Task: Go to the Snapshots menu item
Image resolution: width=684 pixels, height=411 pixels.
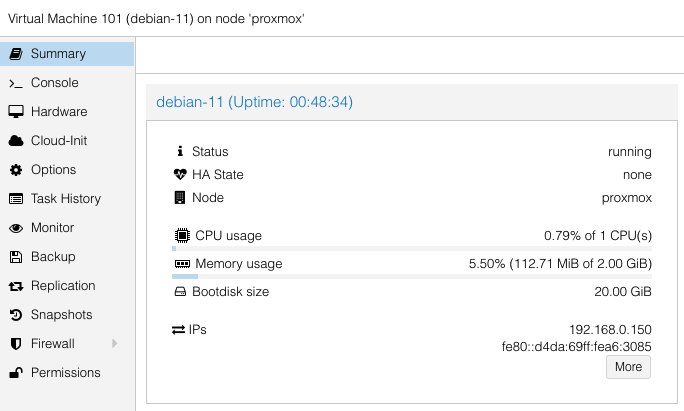Action: [61, 315]
